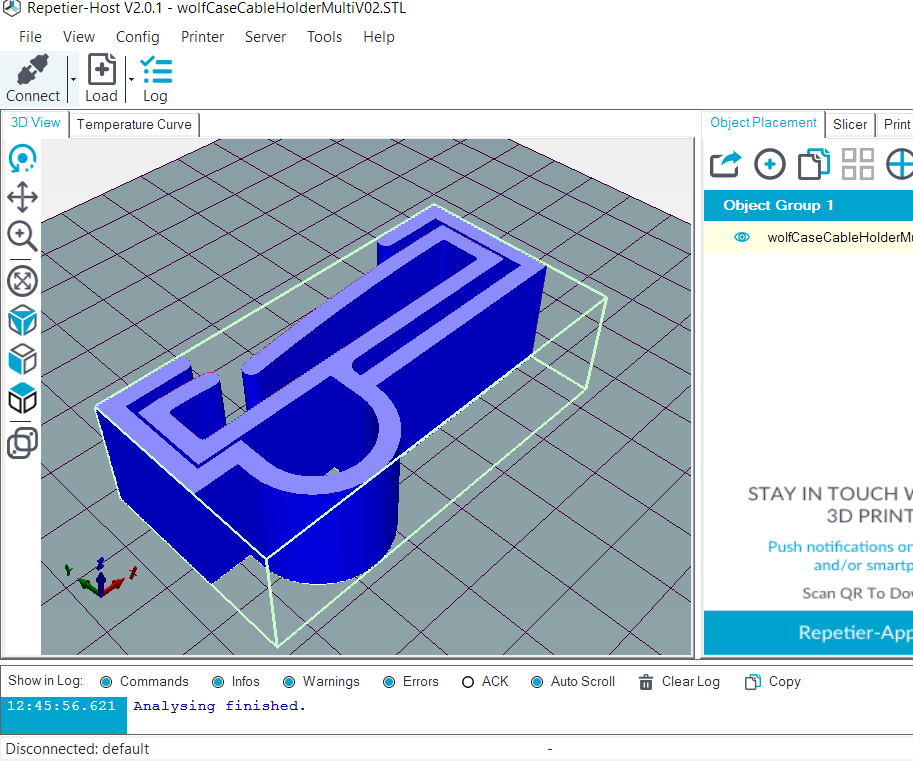Screen dimensions: 913x761
Task: Select the rotate view tool
Action: click(x=22, y=159)
